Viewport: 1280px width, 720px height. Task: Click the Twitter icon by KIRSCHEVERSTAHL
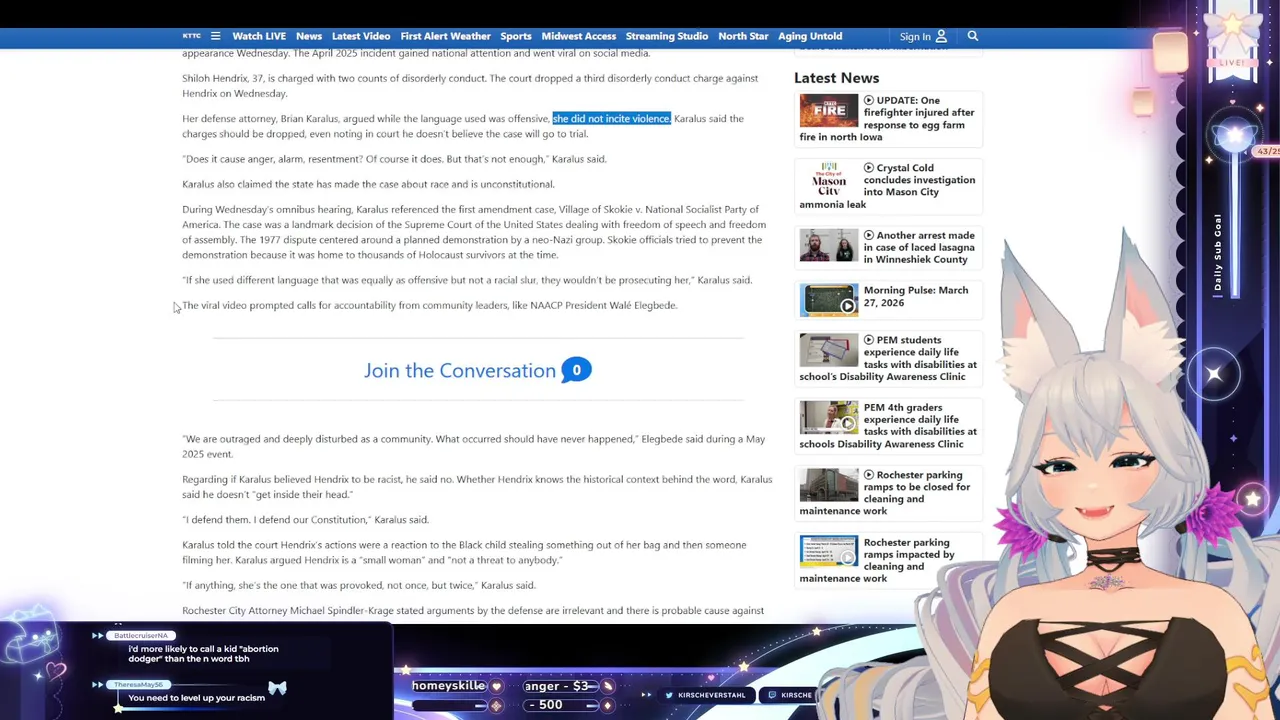click(x=669, y=695)
